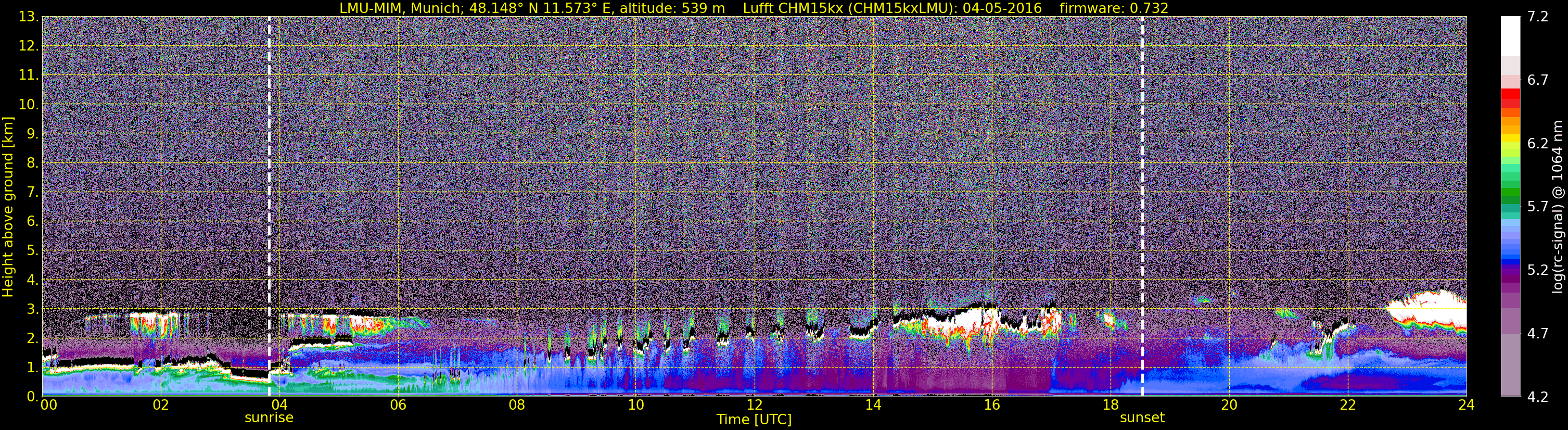This screenshot has height=430, width=1568.
Task: Click the height tick label 5
Action: pyautogui.click(x=32, y=250)
